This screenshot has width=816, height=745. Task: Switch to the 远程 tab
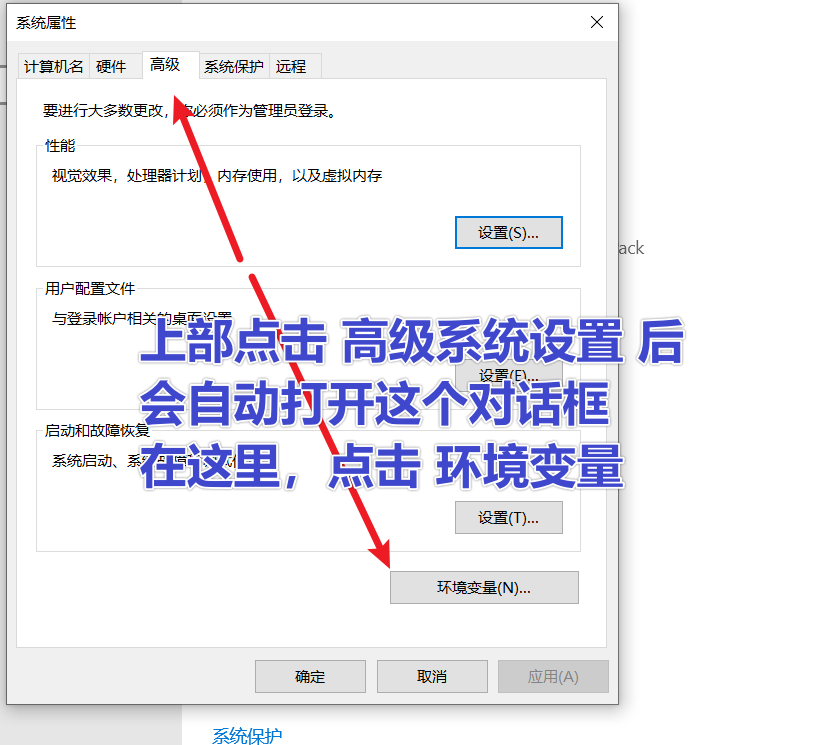291,67
